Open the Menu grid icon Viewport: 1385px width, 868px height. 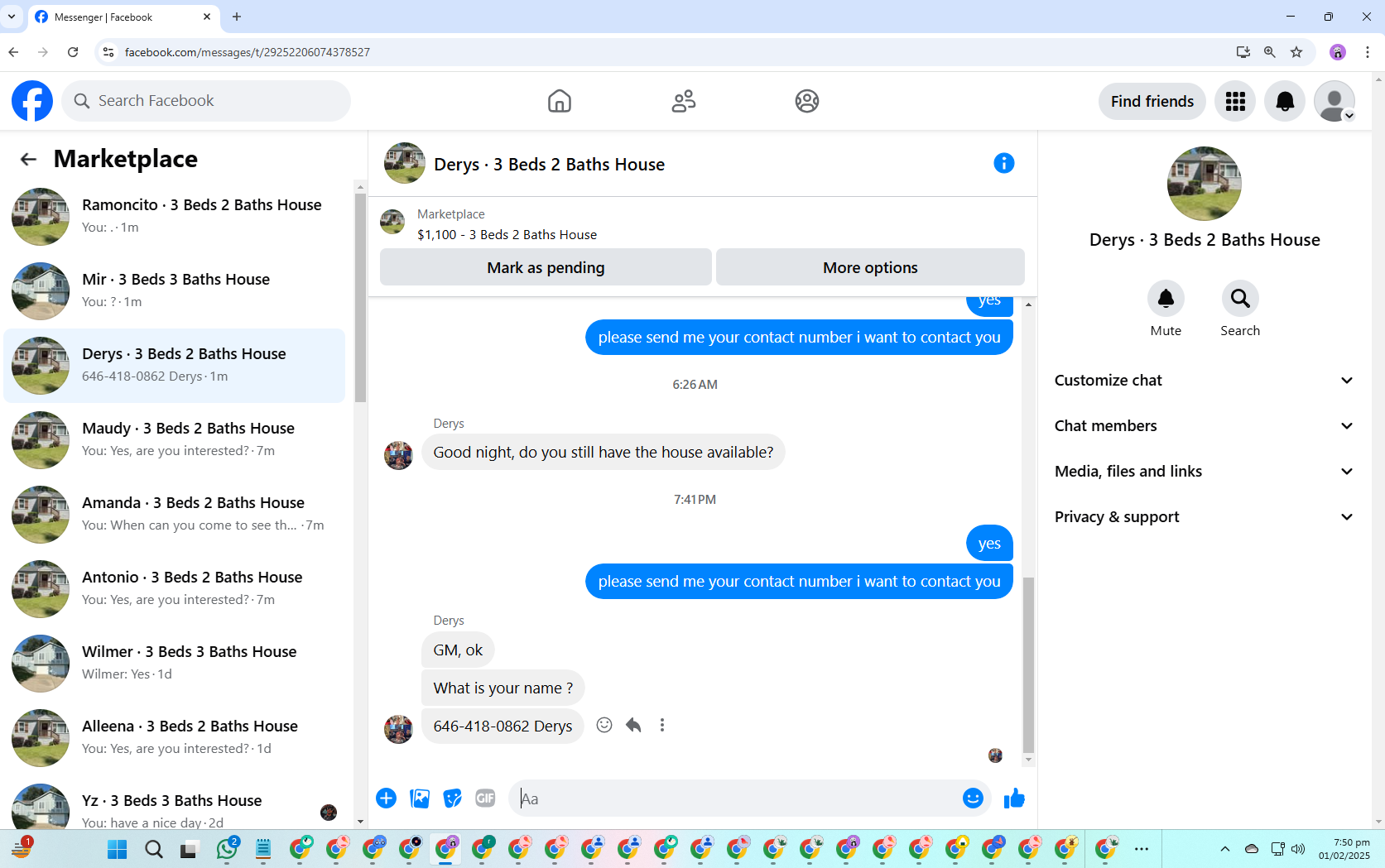pyautogui.click(x=1235, y=101)
